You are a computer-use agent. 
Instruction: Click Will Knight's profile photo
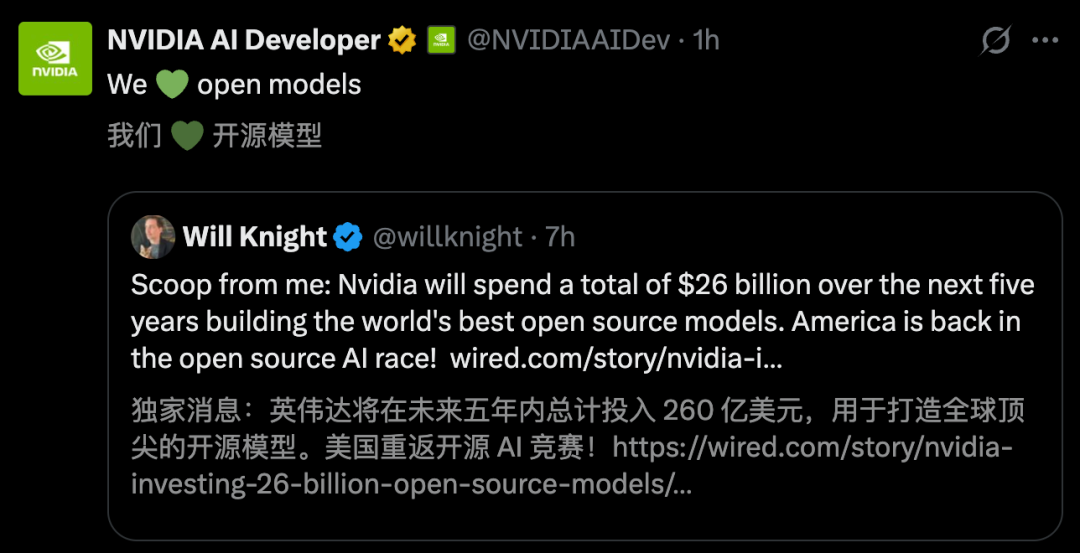click(x=153, y=237)
